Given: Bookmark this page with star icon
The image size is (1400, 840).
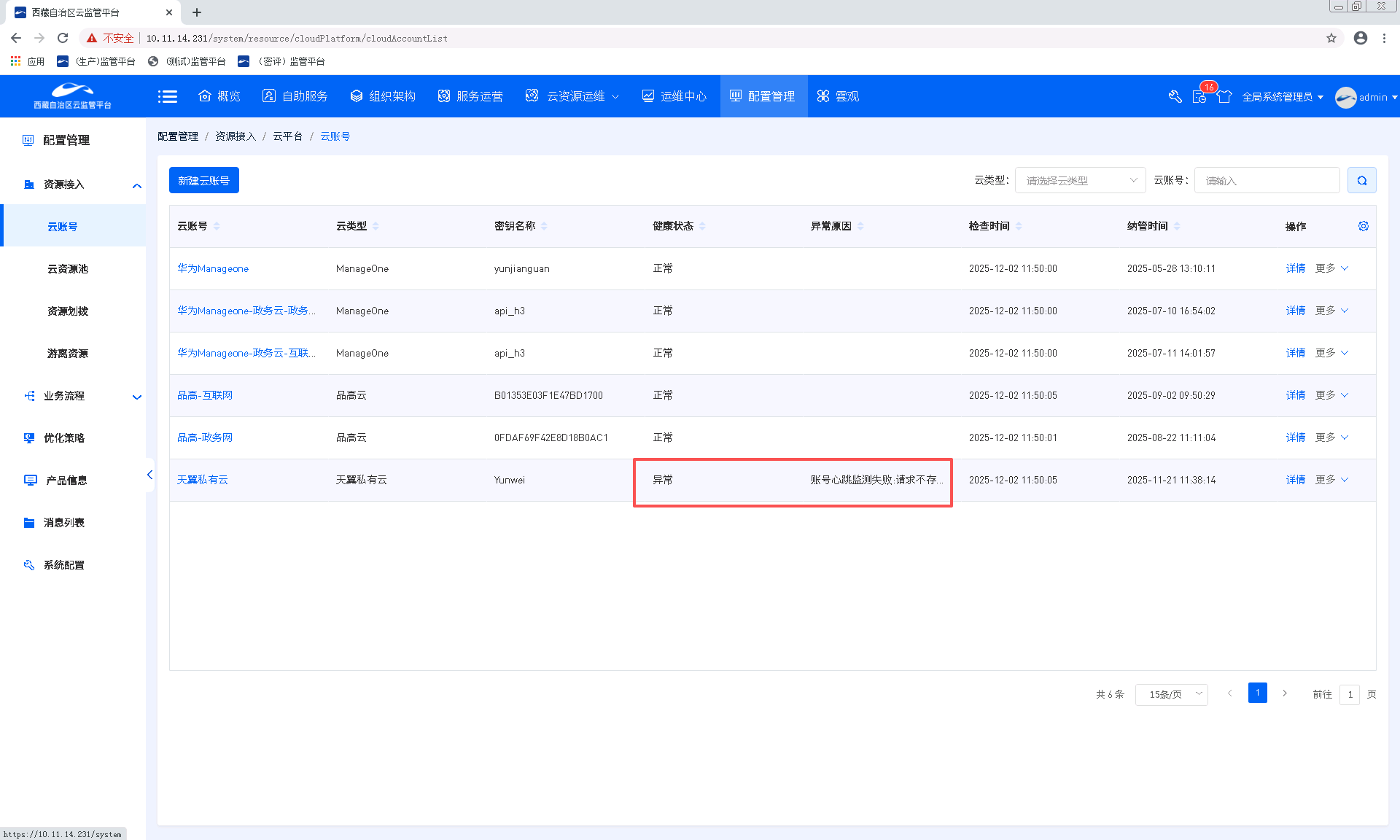Looking at the screenshot, I should pos(1331,38).
